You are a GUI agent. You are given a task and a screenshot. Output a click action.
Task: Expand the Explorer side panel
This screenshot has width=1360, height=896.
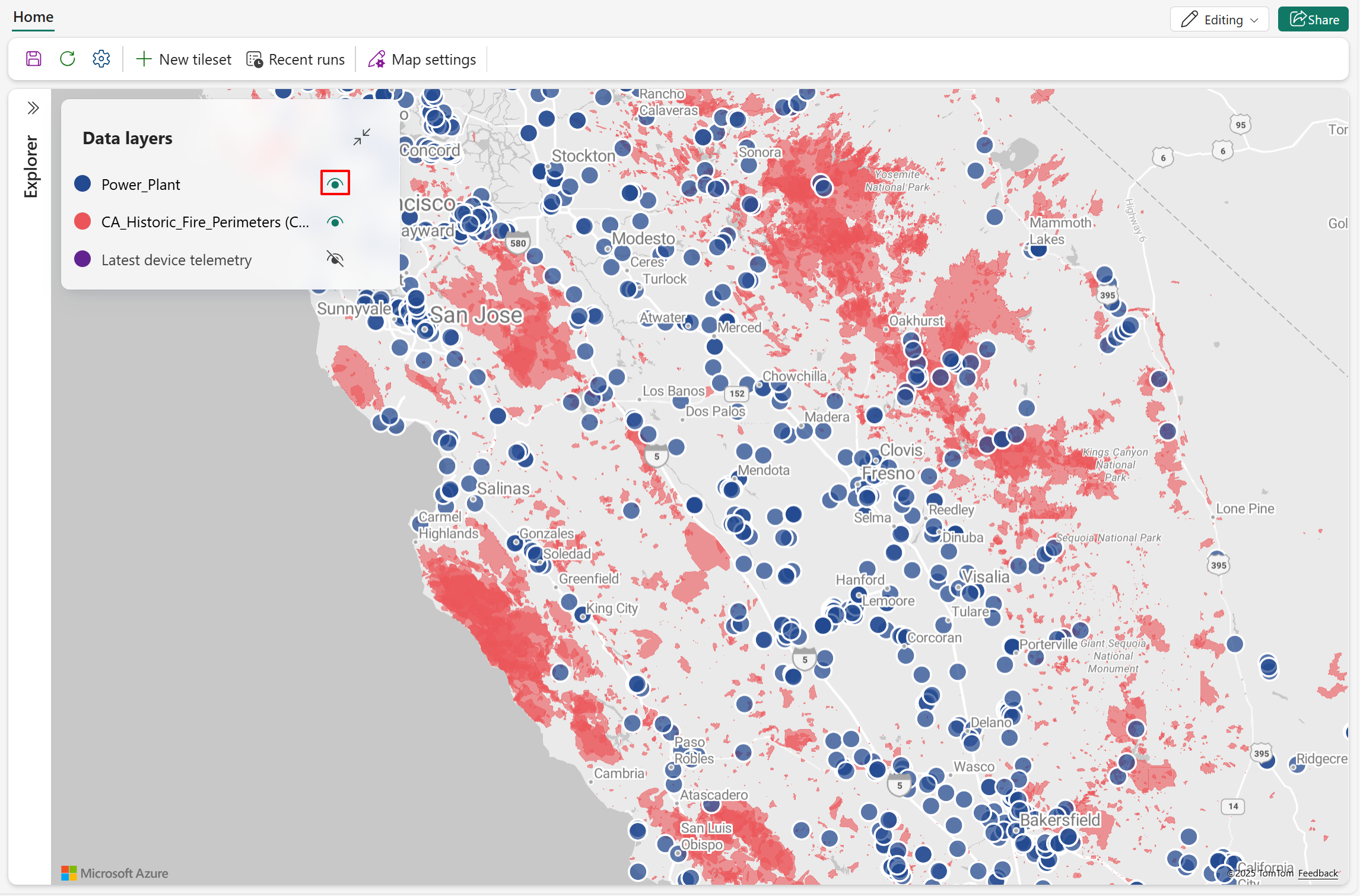(33, 108)
